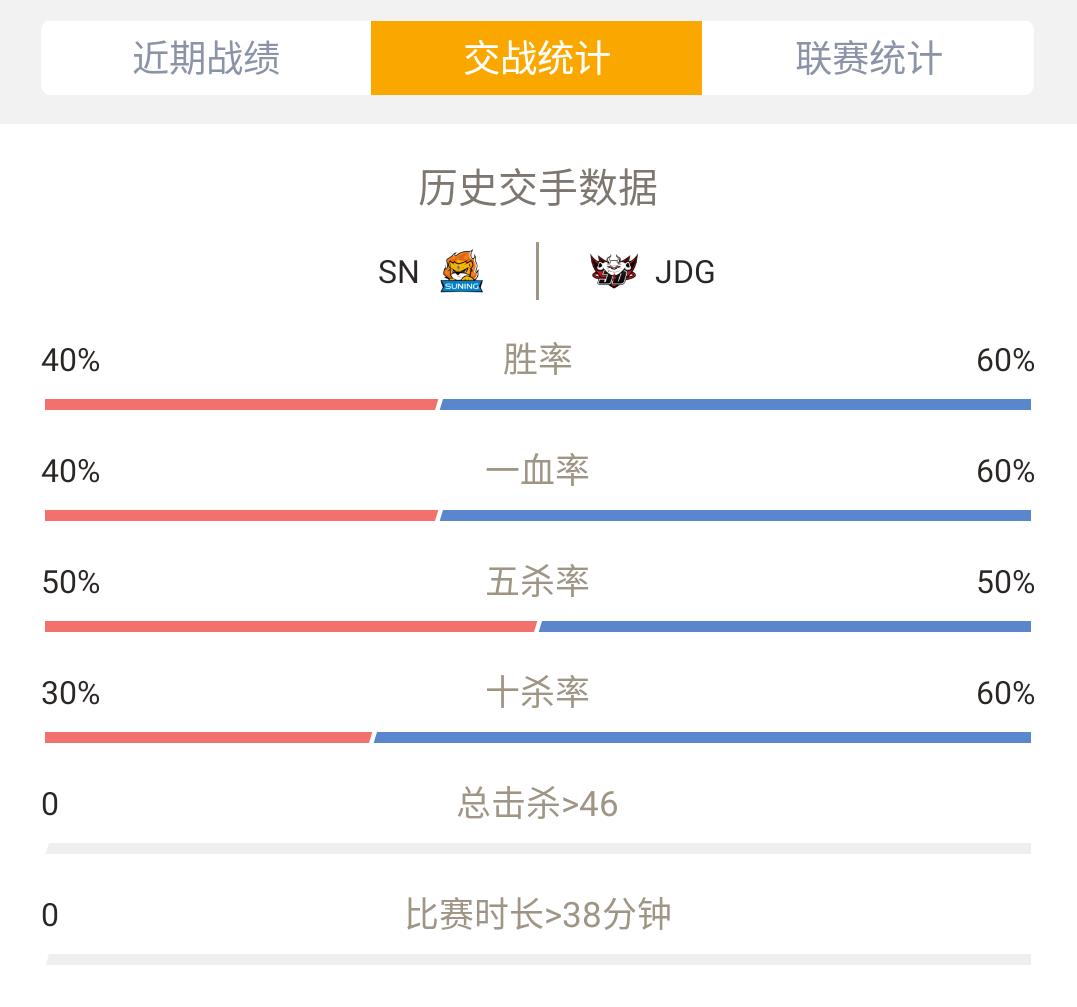
Task: Open the 近期战绩 tab
Action: (x=206, y=58)
